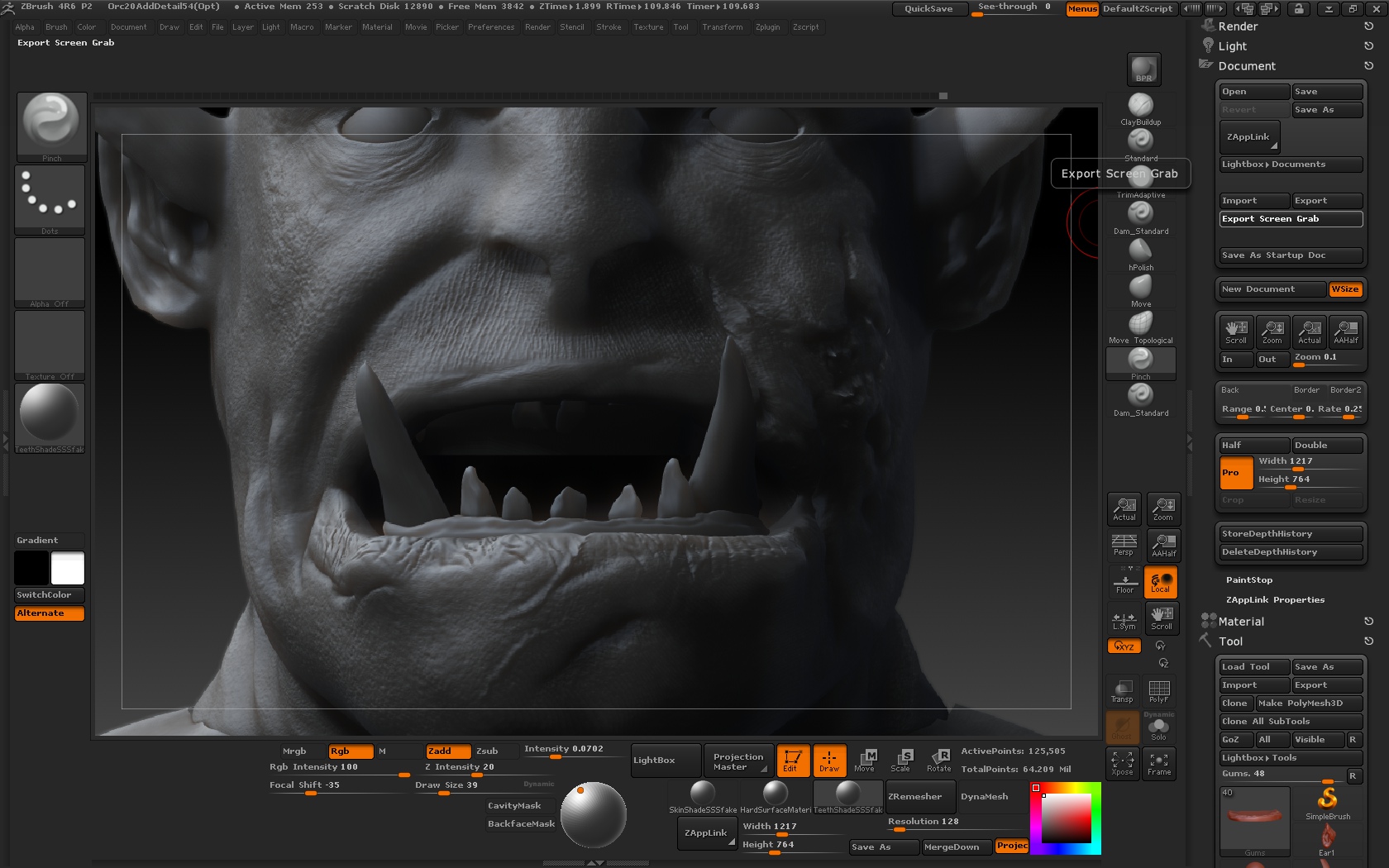Click the color picker square
Screen dimensions: 1389x868
pos(1066,818)
